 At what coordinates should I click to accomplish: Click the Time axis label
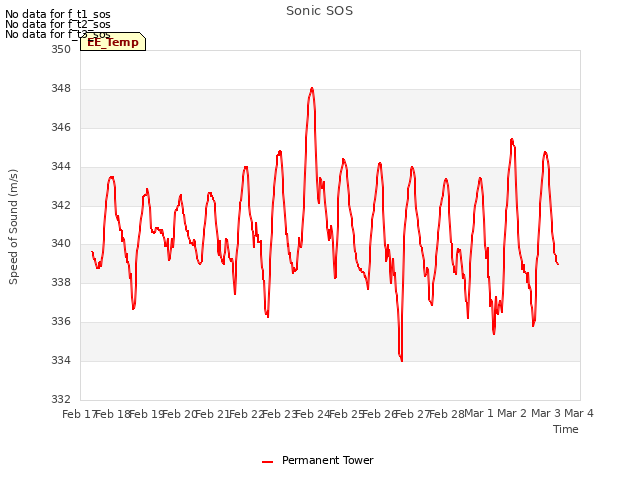pos(565,429)
